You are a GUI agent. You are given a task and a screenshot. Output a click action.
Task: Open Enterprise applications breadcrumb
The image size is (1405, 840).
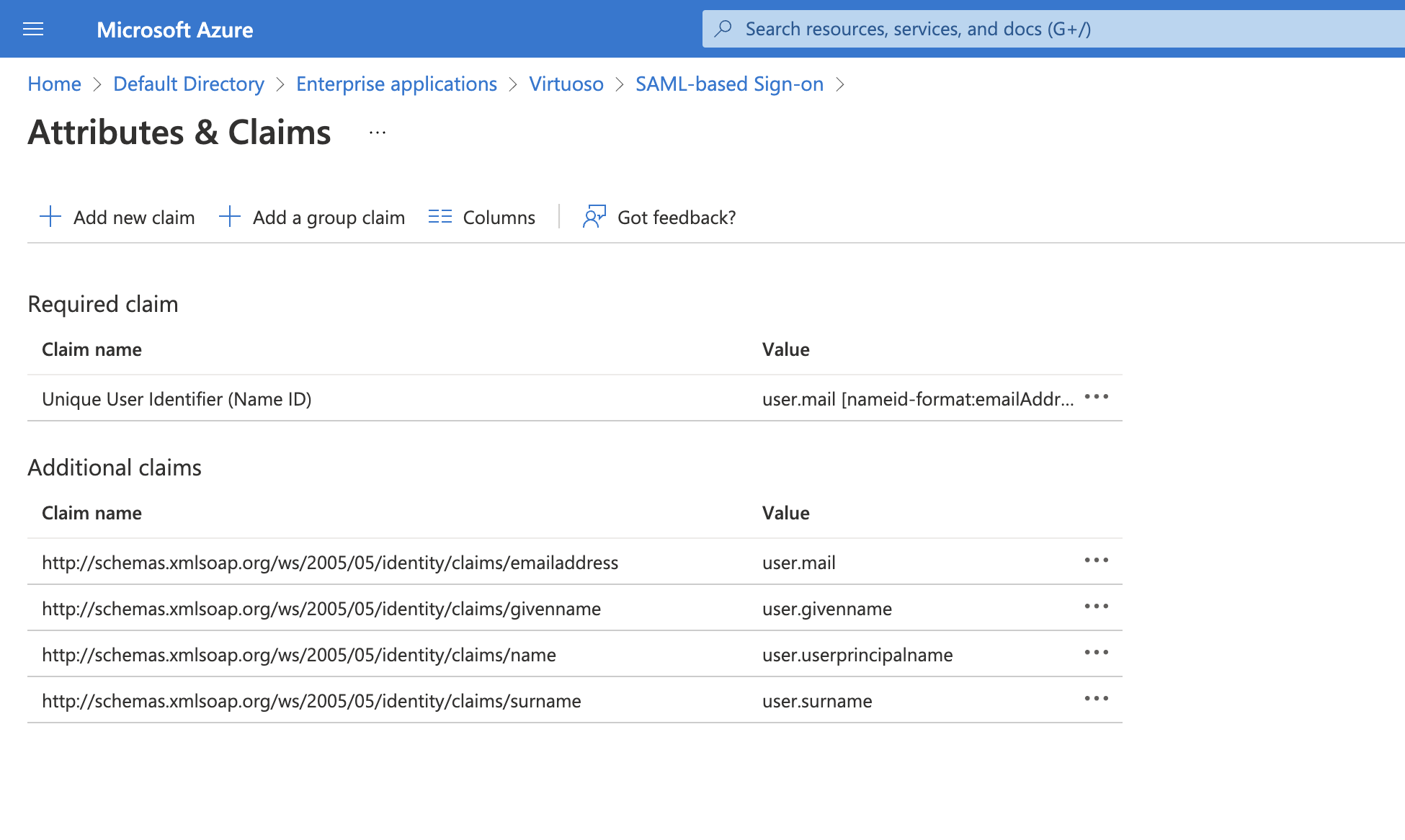click(x=396, y=84)
